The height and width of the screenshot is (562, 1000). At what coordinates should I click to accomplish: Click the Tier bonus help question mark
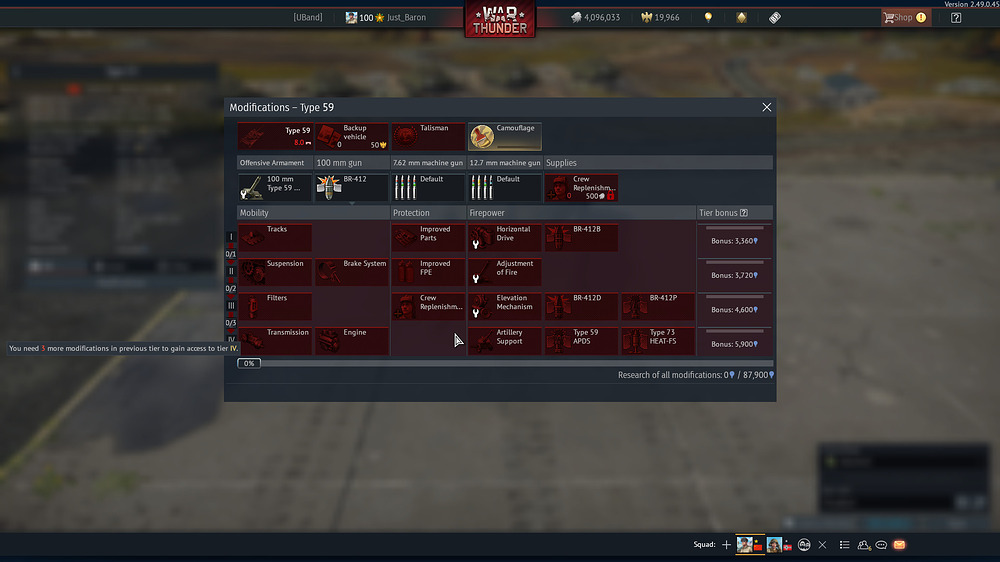click(743, 213)
